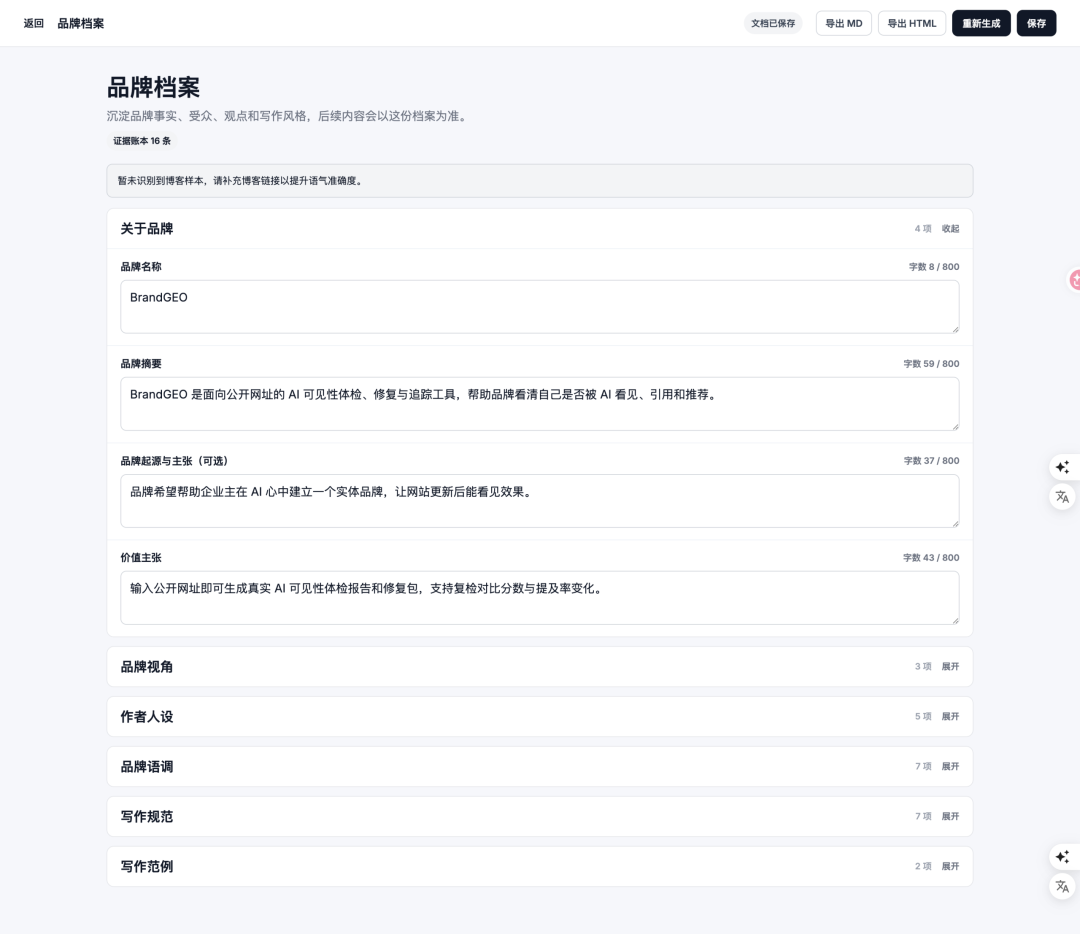The width and height of the screenshot is (1080, 934).
Task: Click the lower AI sparkle floating icon
Action: click(1062, 856)
